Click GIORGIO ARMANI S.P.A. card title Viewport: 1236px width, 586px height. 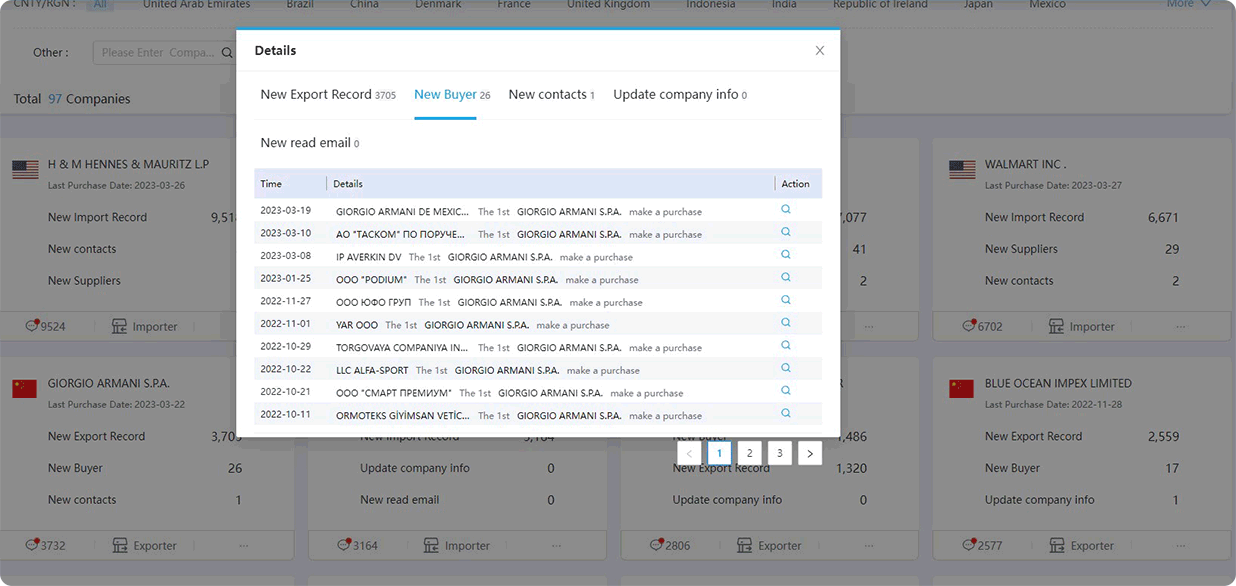109,383
